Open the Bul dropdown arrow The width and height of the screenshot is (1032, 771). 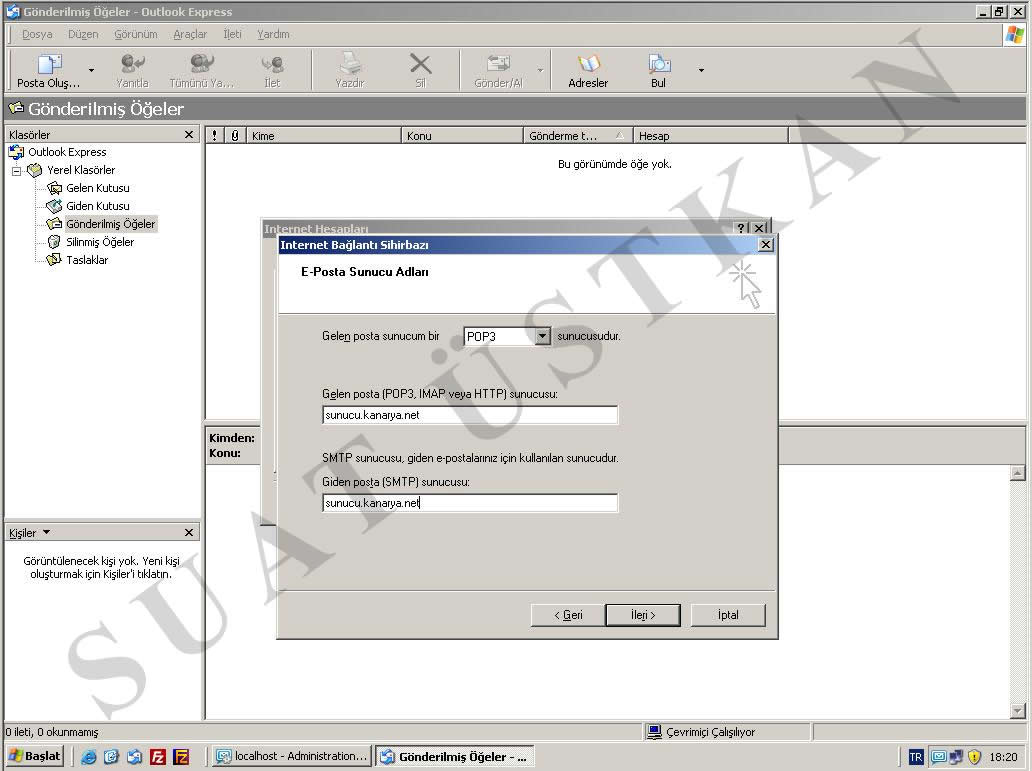pos(701,70)
